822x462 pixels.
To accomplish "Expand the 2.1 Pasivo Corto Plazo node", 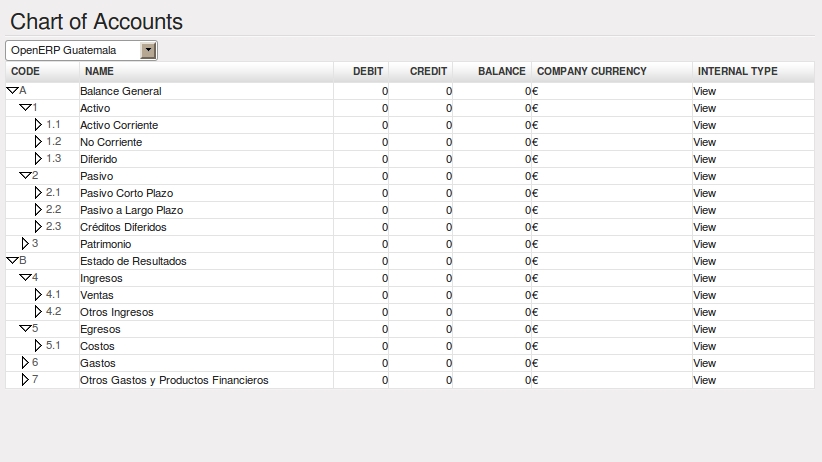I will coord(38,192).
